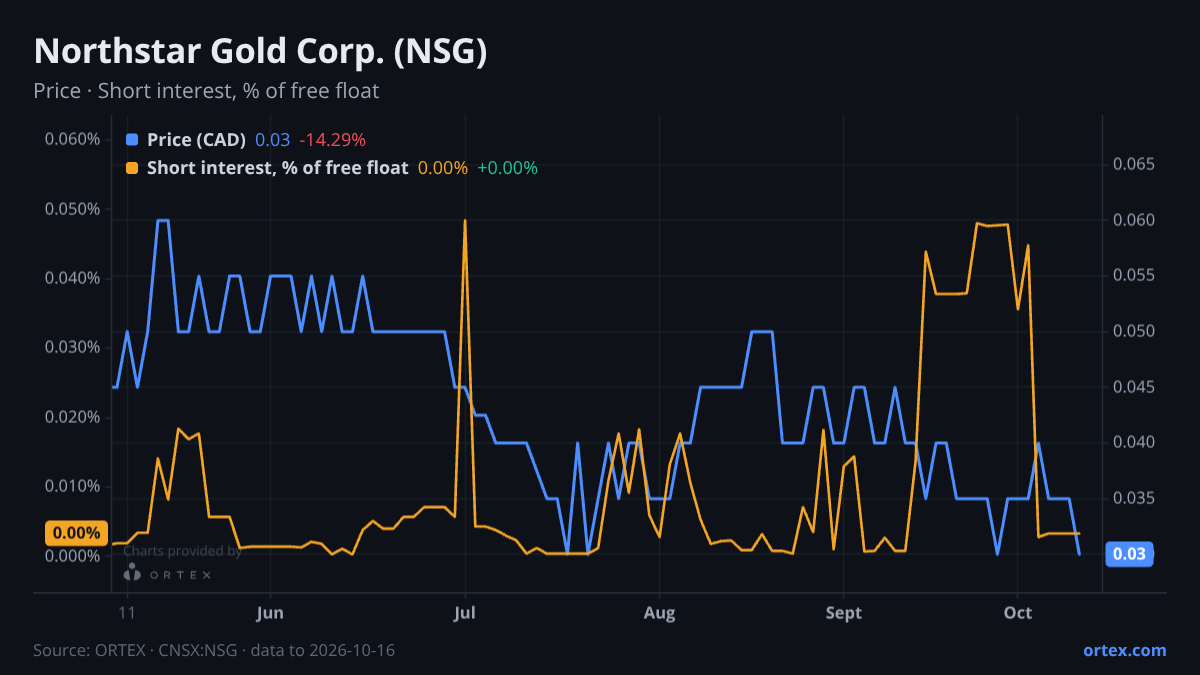The image size is (1200, 675).
Task: Toggle the Price (CAD) legend label
Action: point(196,140)
